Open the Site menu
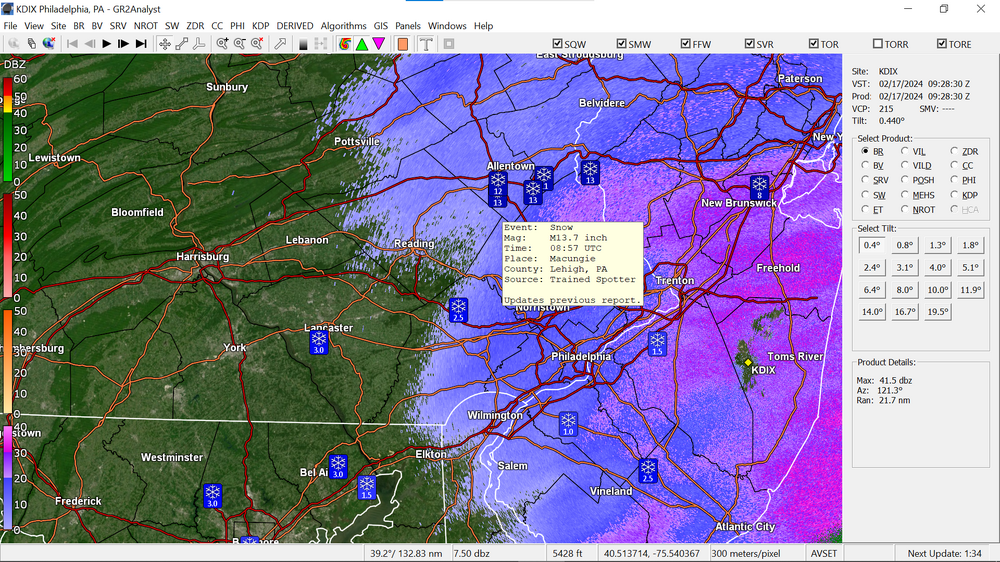This screenshot has height=562, width=1000. (x=58, y=26)
